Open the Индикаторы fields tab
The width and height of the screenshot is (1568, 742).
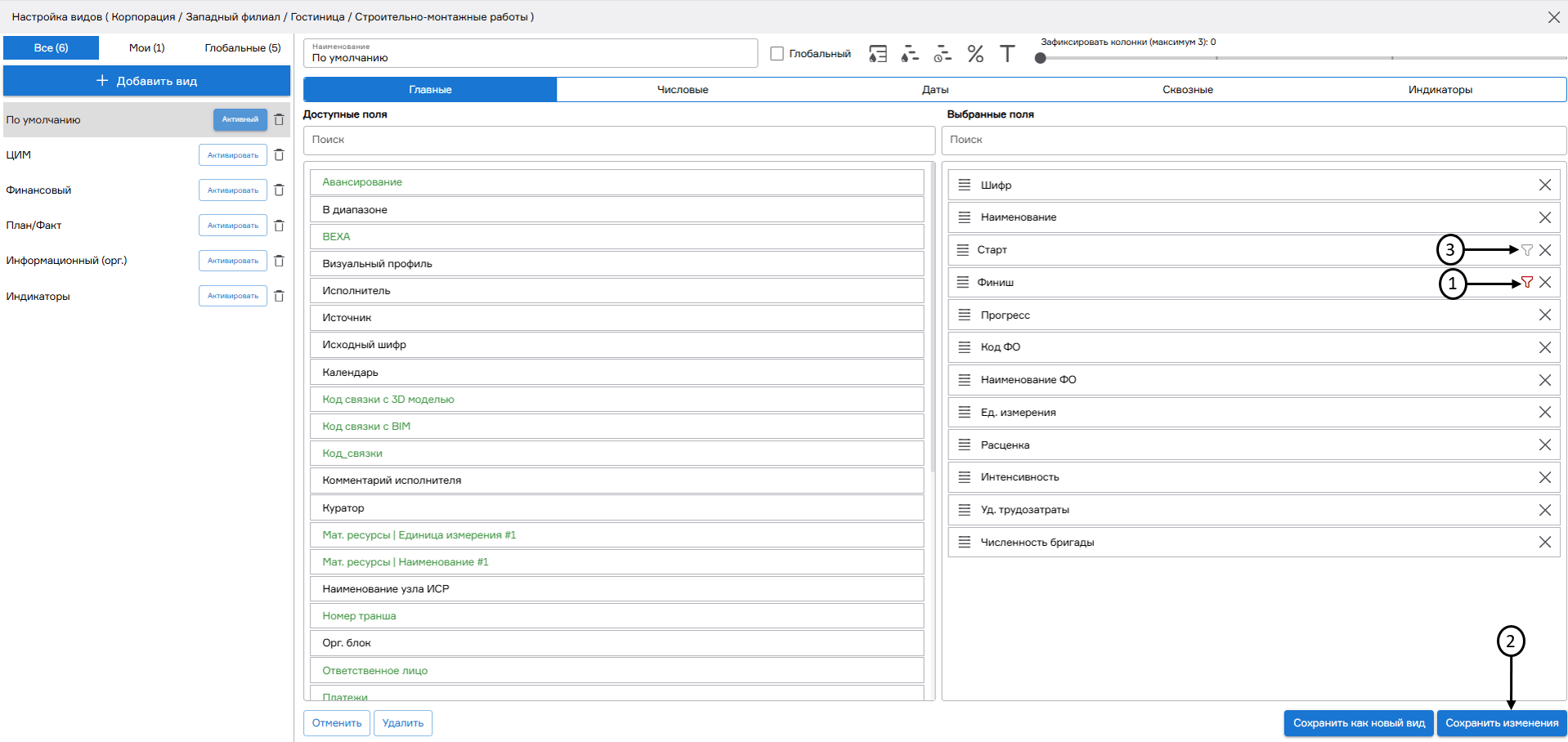[1440, 90]
